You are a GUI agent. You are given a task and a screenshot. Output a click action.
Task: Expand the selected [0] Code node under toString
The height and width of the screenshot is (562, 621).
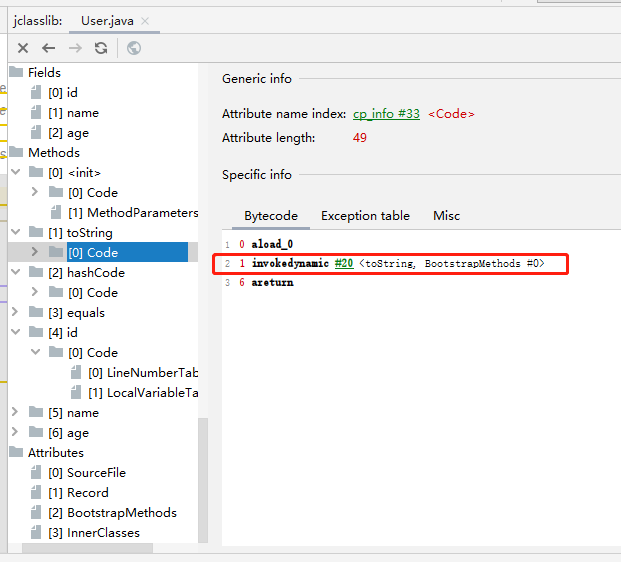click(x=35, y=252)
